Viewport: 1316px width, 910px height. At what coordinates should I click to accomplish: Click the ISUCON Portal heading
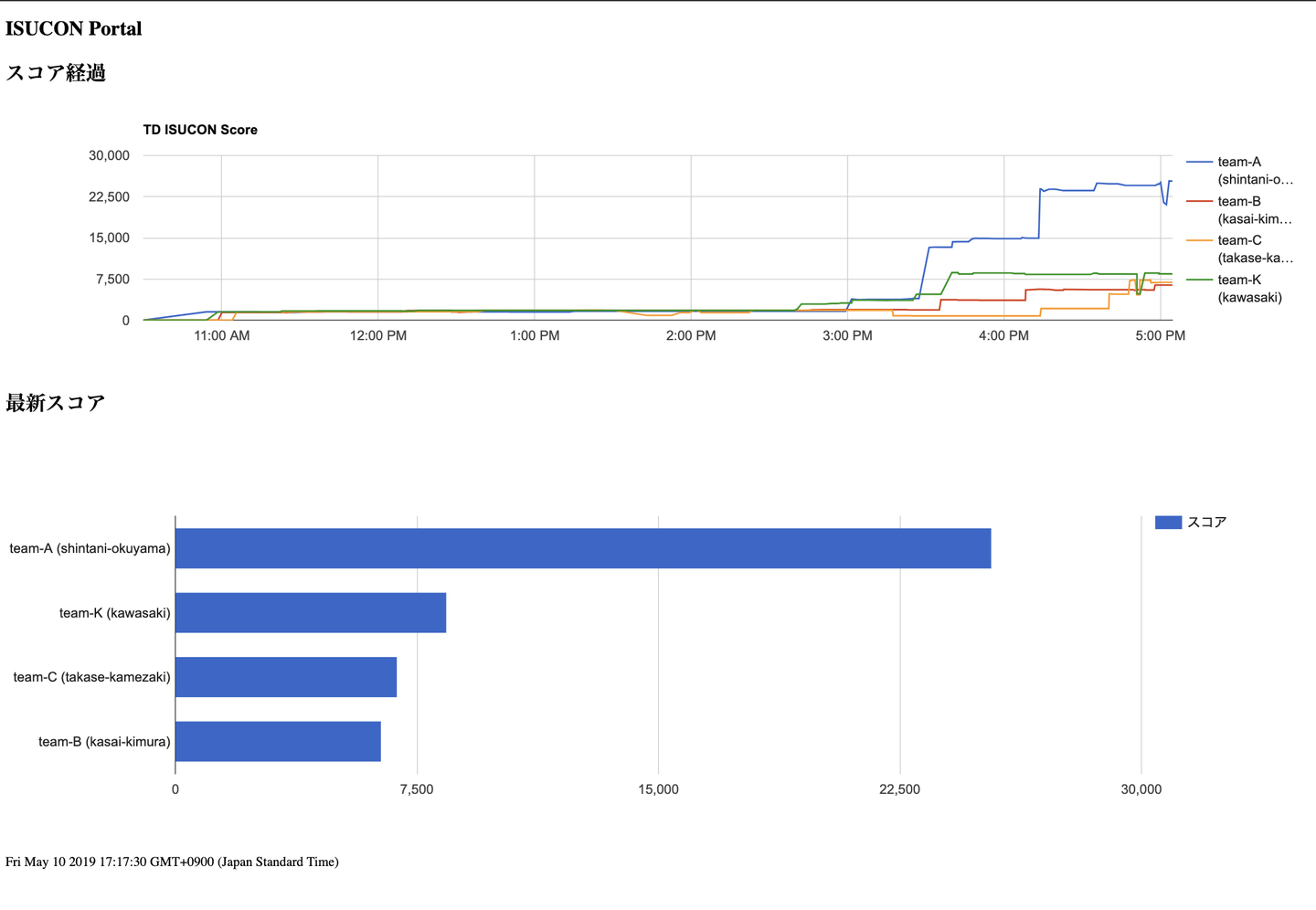point(74,28)
